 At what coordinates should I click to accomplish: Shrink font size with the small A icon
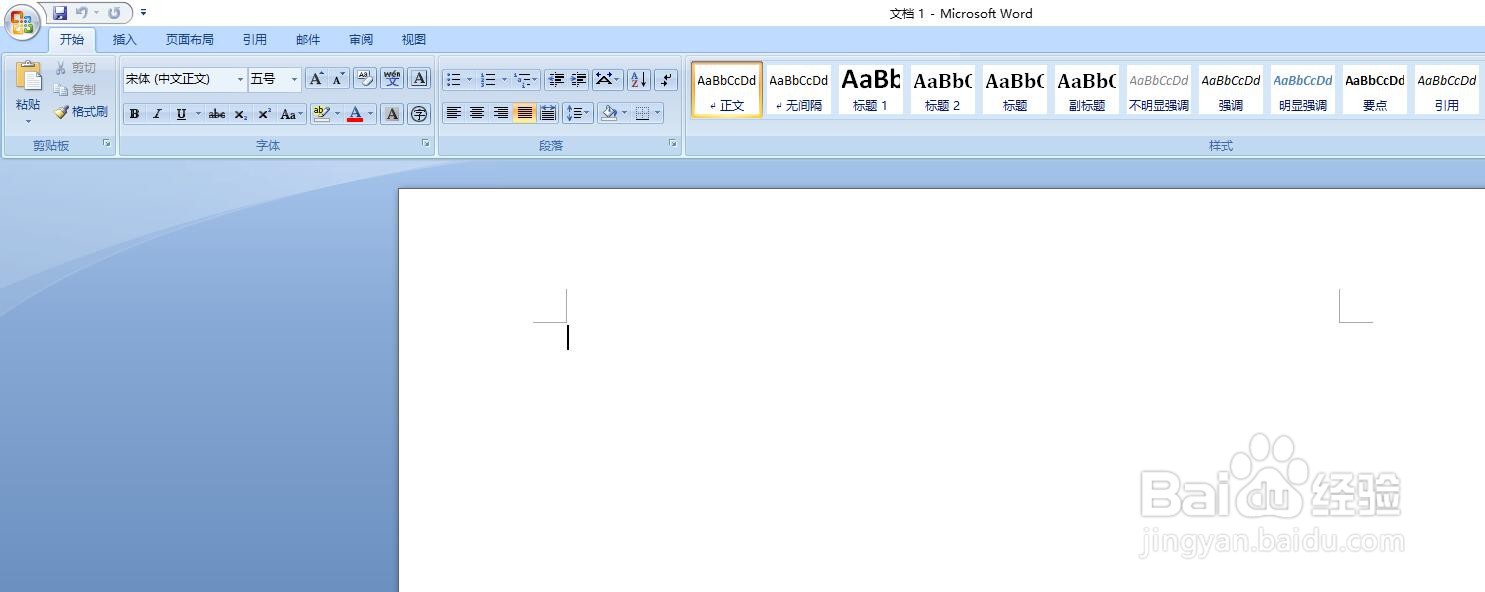[x=339, y=79]
